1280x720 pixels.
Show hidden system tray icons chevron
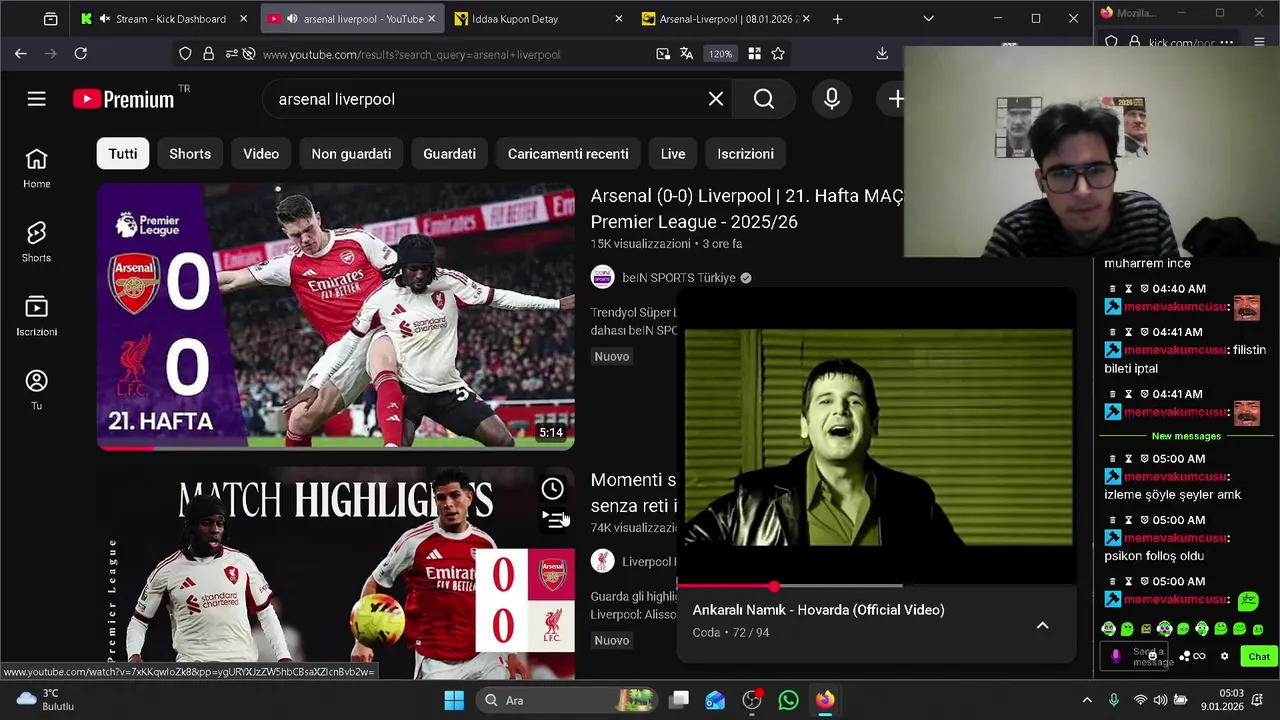(1087, 700)
